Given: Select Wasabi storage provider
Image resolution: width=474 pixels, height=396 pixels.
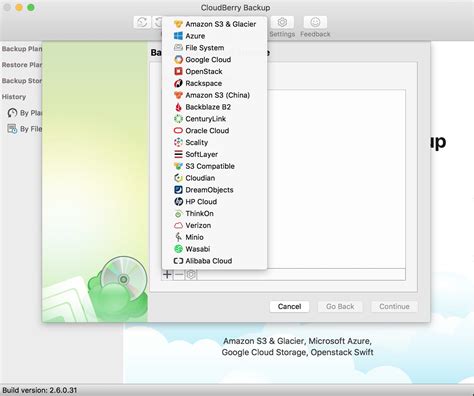Looking at the screenshot, I should [214, 249].
